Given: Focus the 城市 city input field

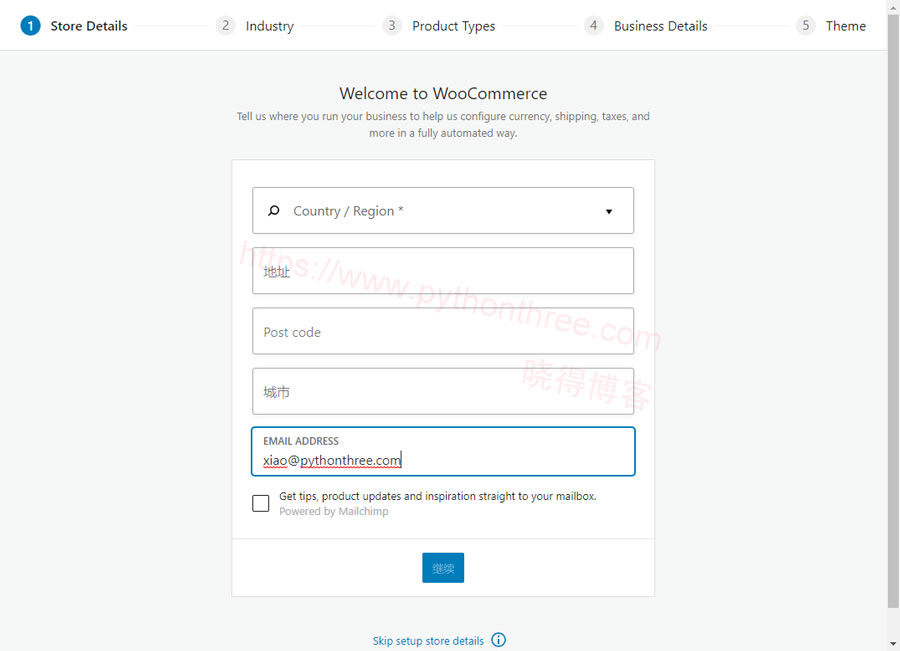Looking at the screenshot, I should [443, 392].
